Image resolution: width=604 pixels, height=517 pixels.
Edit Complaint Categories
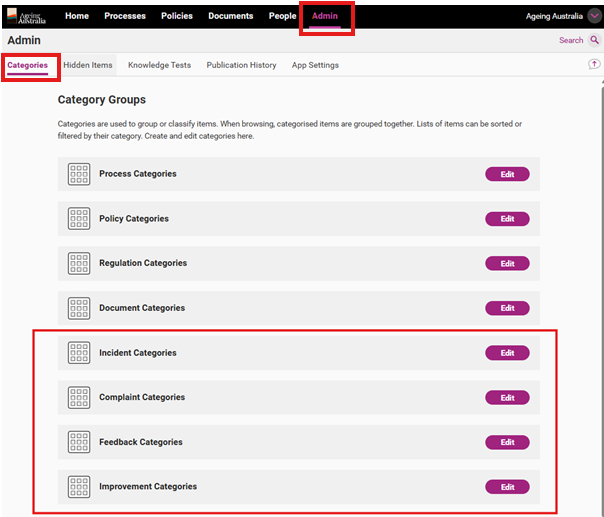[x=507, y=398]
